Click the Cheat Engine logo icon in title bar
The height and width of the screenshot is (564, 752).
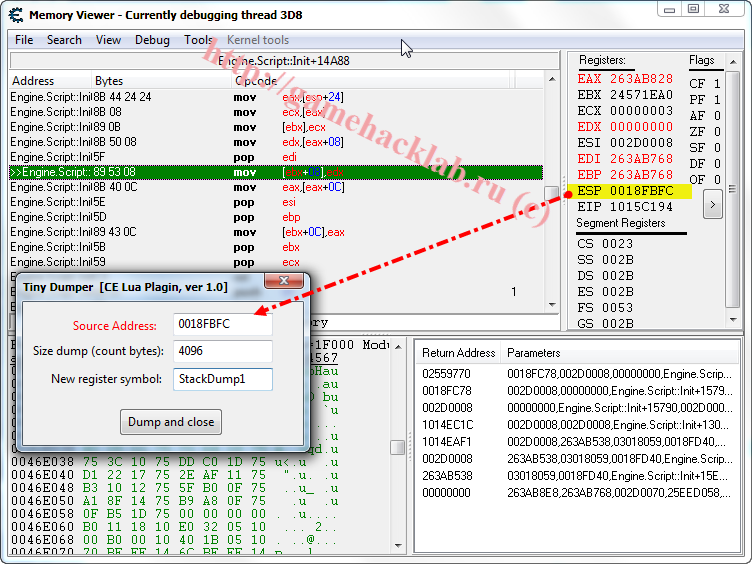point(16,14)
